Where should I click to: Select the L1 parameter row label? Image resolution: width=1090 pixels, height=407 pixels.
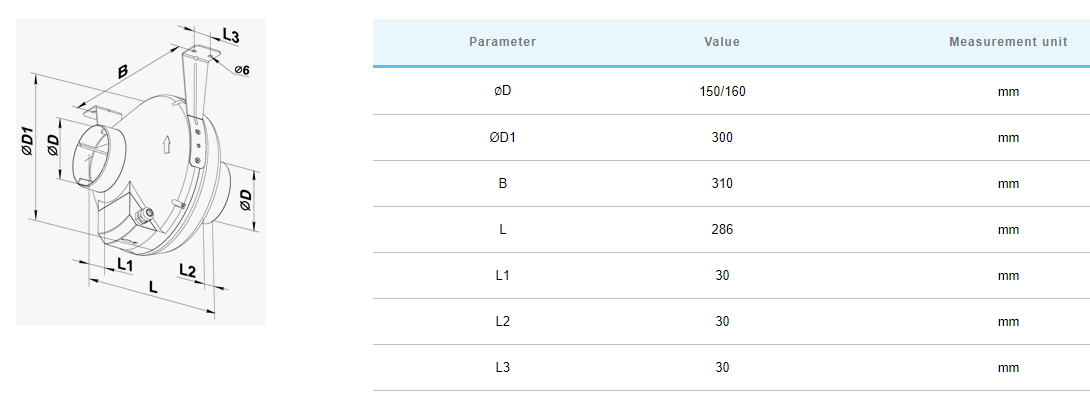pyautogui.click(x=503, y=276)
